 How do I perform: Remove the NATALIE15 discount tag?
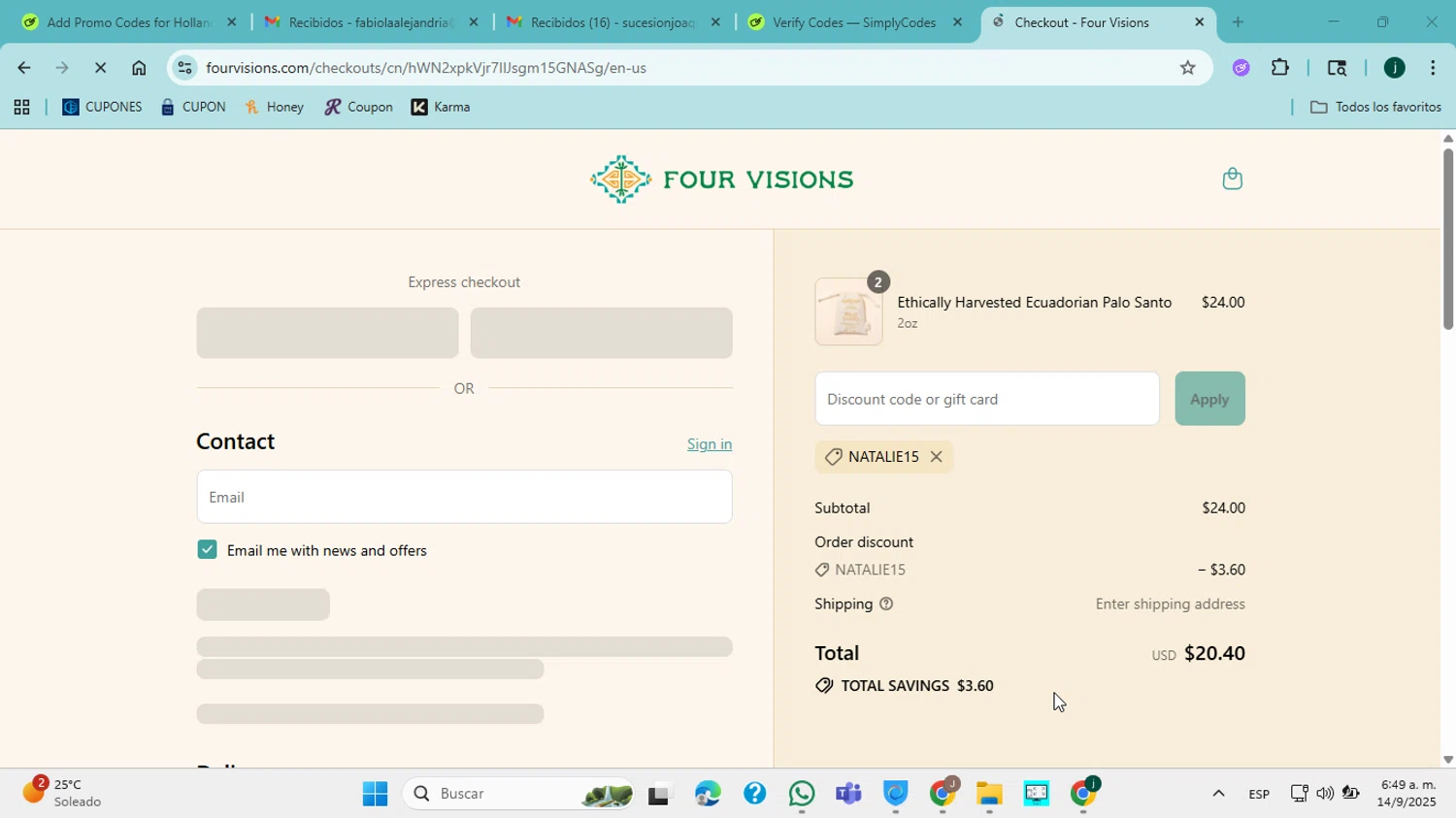click(936, 457)
